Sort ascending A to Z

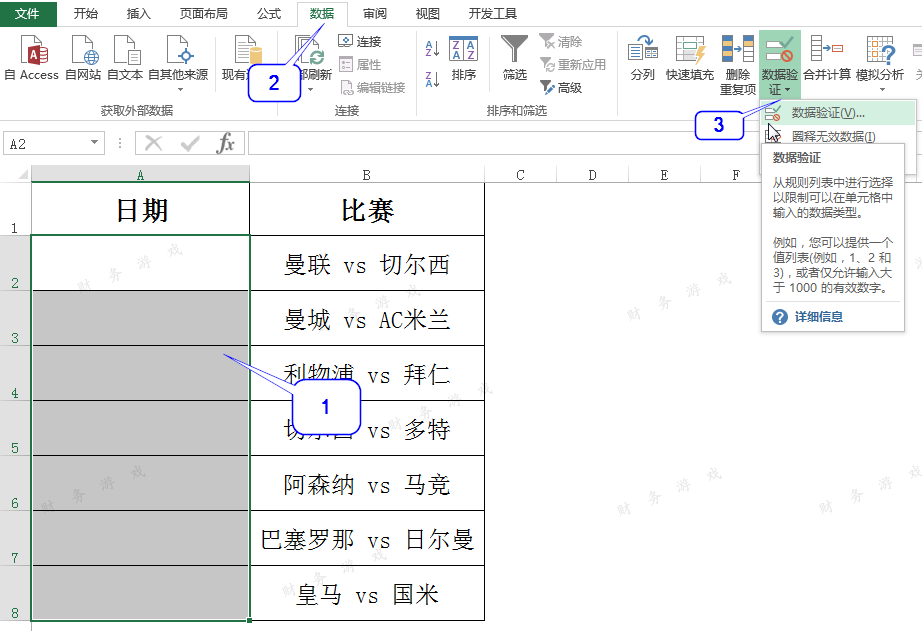pos(432,49)
